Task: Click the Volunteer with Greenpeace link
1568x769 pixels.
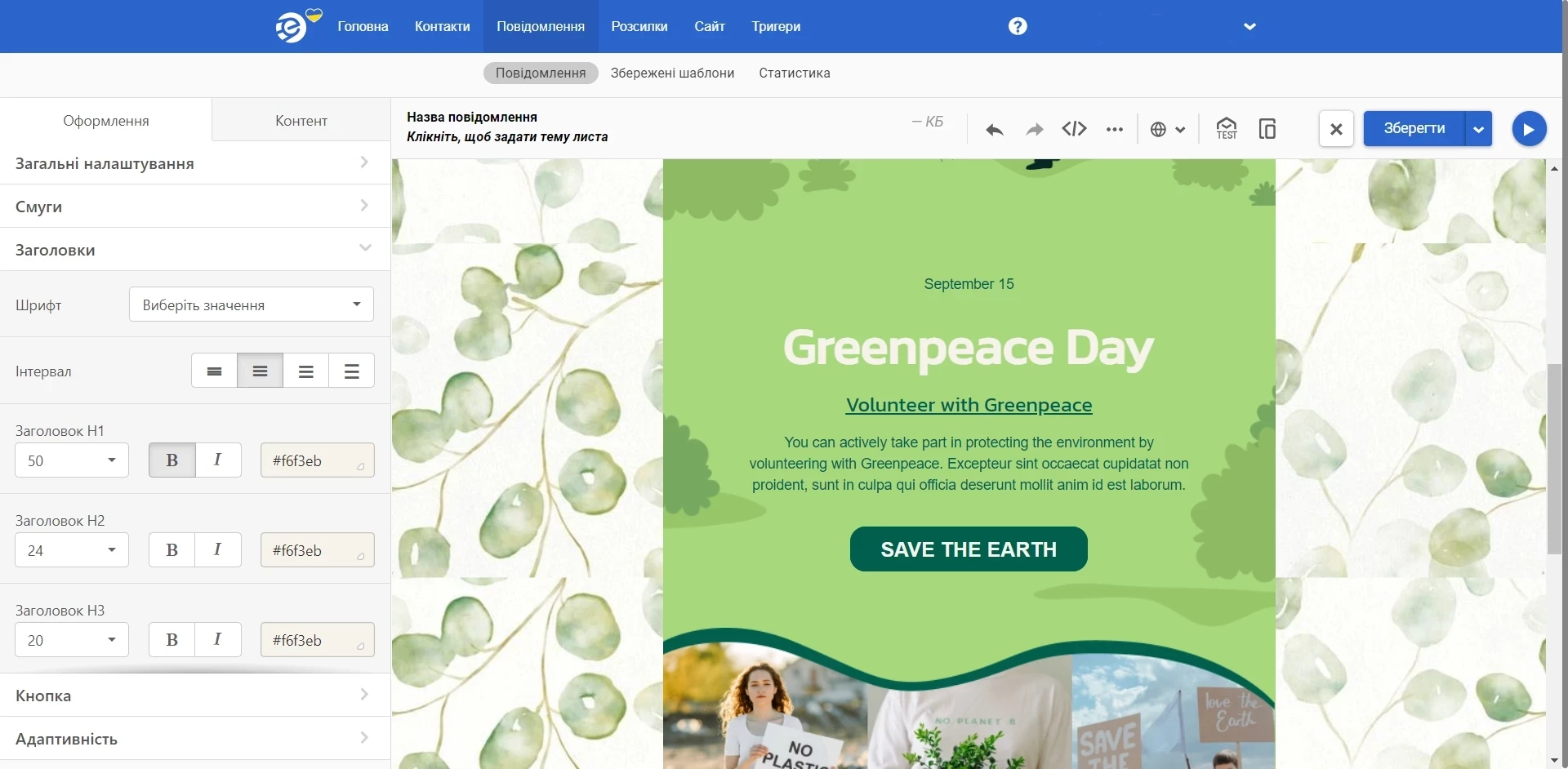Action: coord(969,405)
